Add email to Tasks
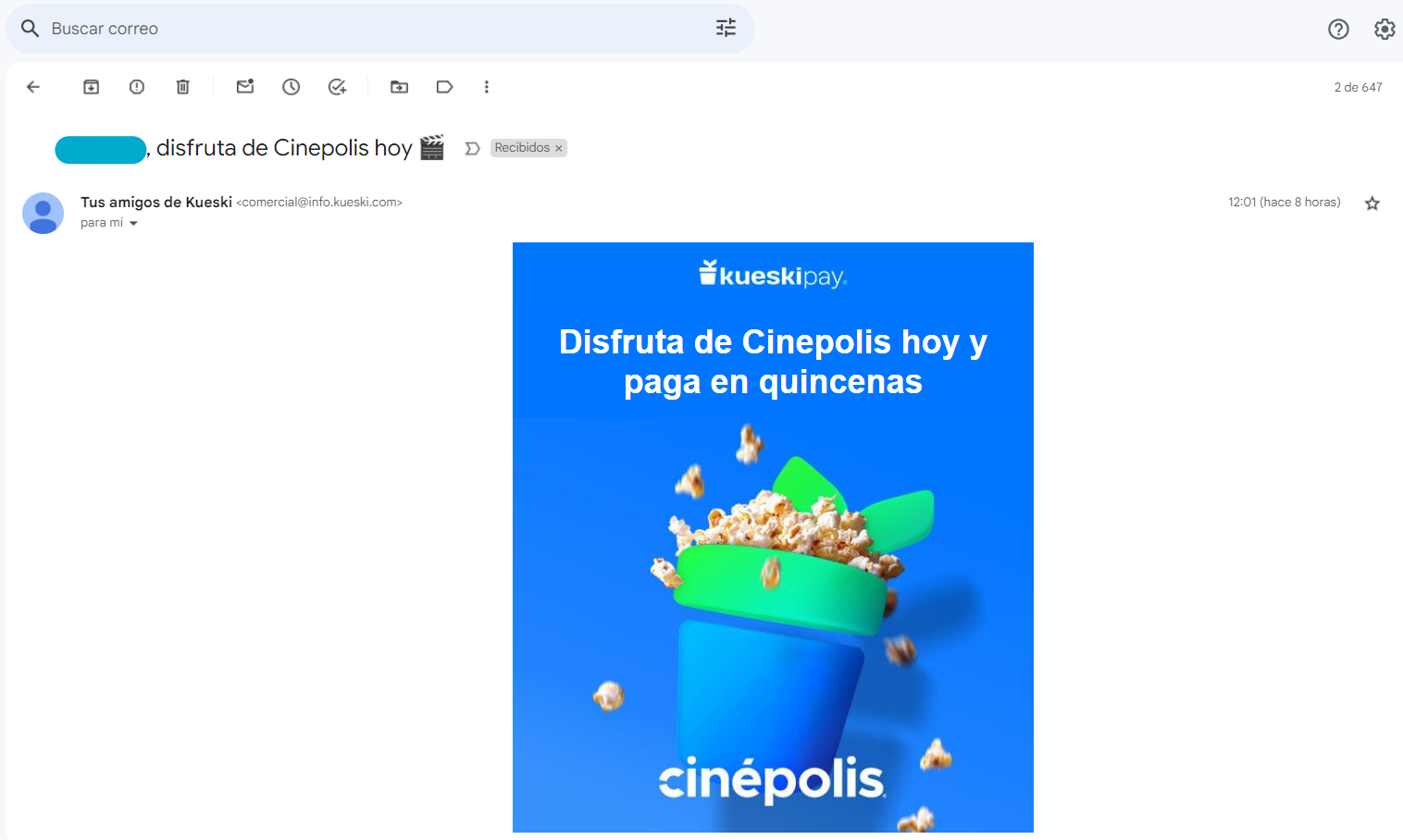Image resolution: width=1403 pixels, height=840 pixels. click(338, 87)
